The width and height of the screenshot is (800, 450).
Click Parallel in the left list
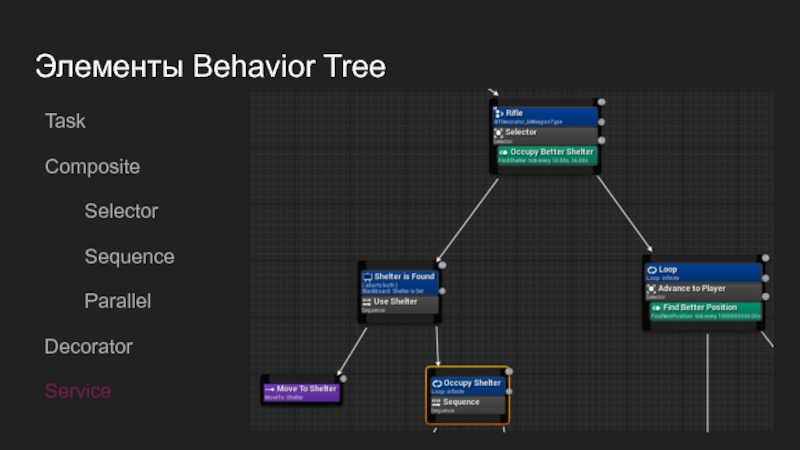(117, 301)
